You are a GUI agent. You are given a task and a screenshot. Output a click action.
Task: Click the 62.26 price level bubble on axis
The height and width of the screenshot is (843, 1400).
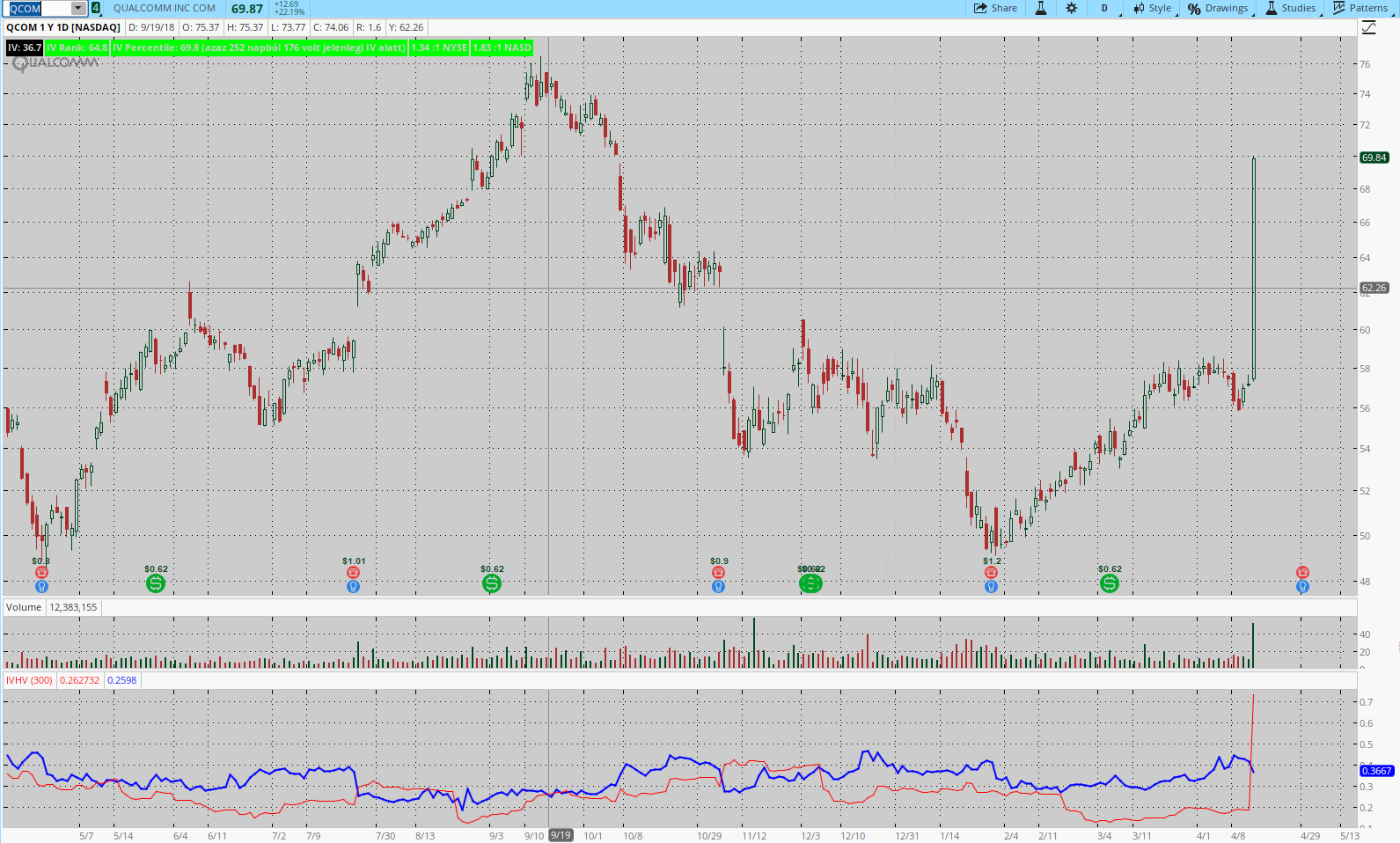1374,288
